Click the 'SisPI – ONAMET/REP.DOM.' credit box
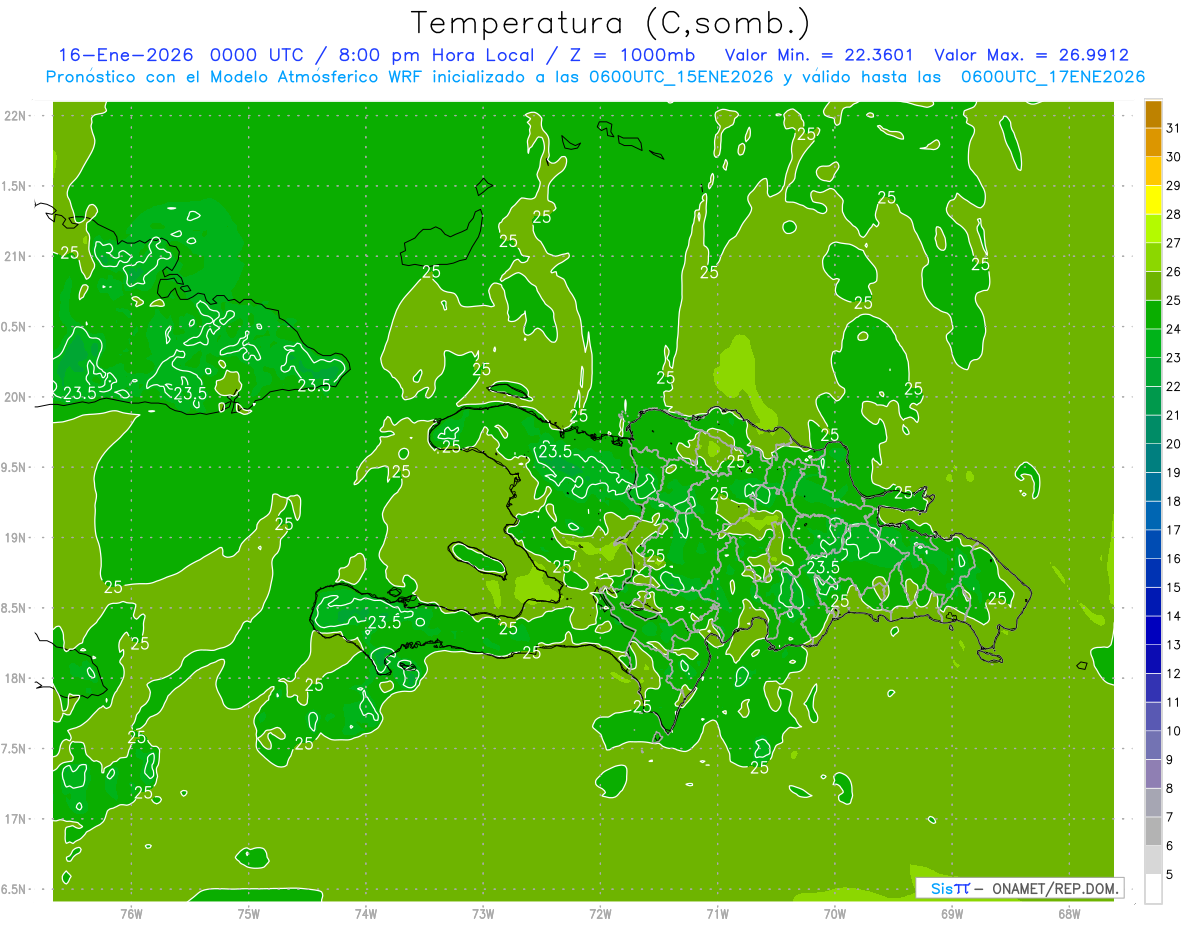 pyautogui.click(x=1019, y=888)
